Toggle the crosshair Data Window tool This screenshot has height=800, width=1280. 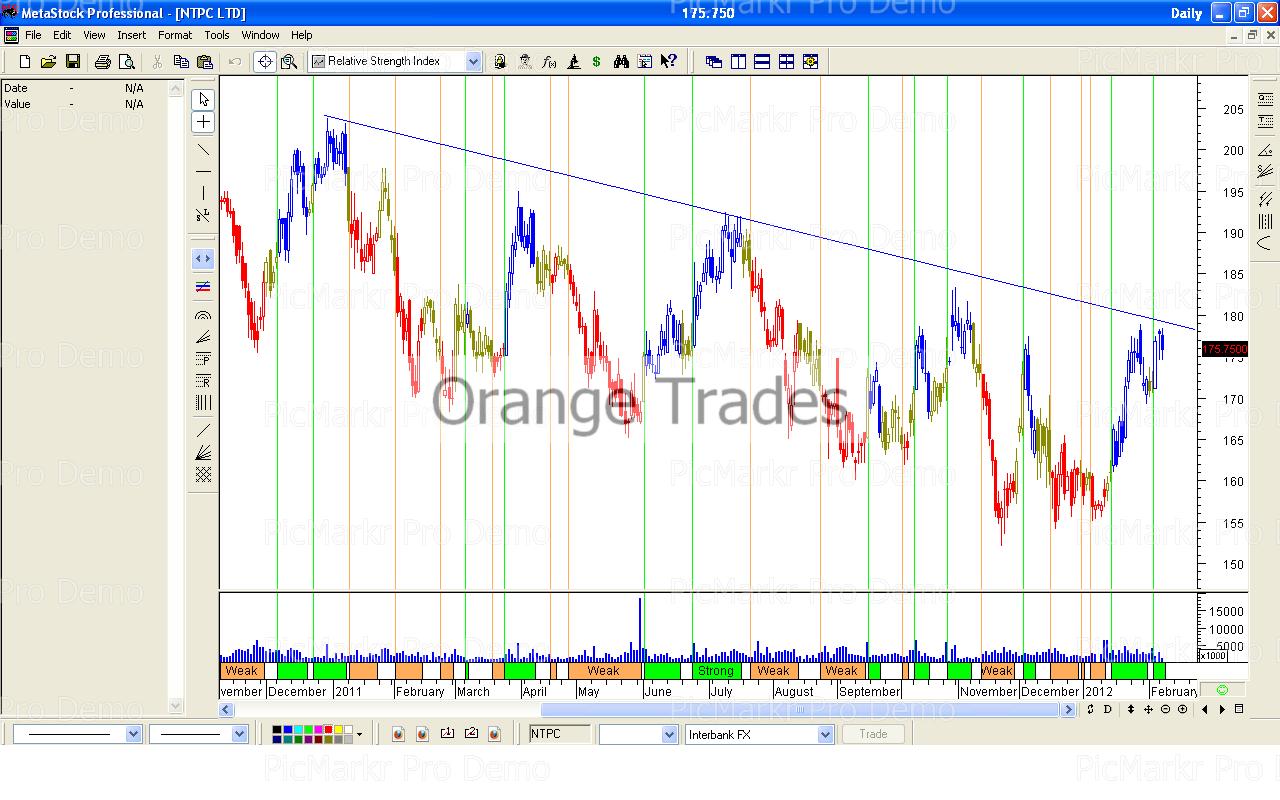265,62
